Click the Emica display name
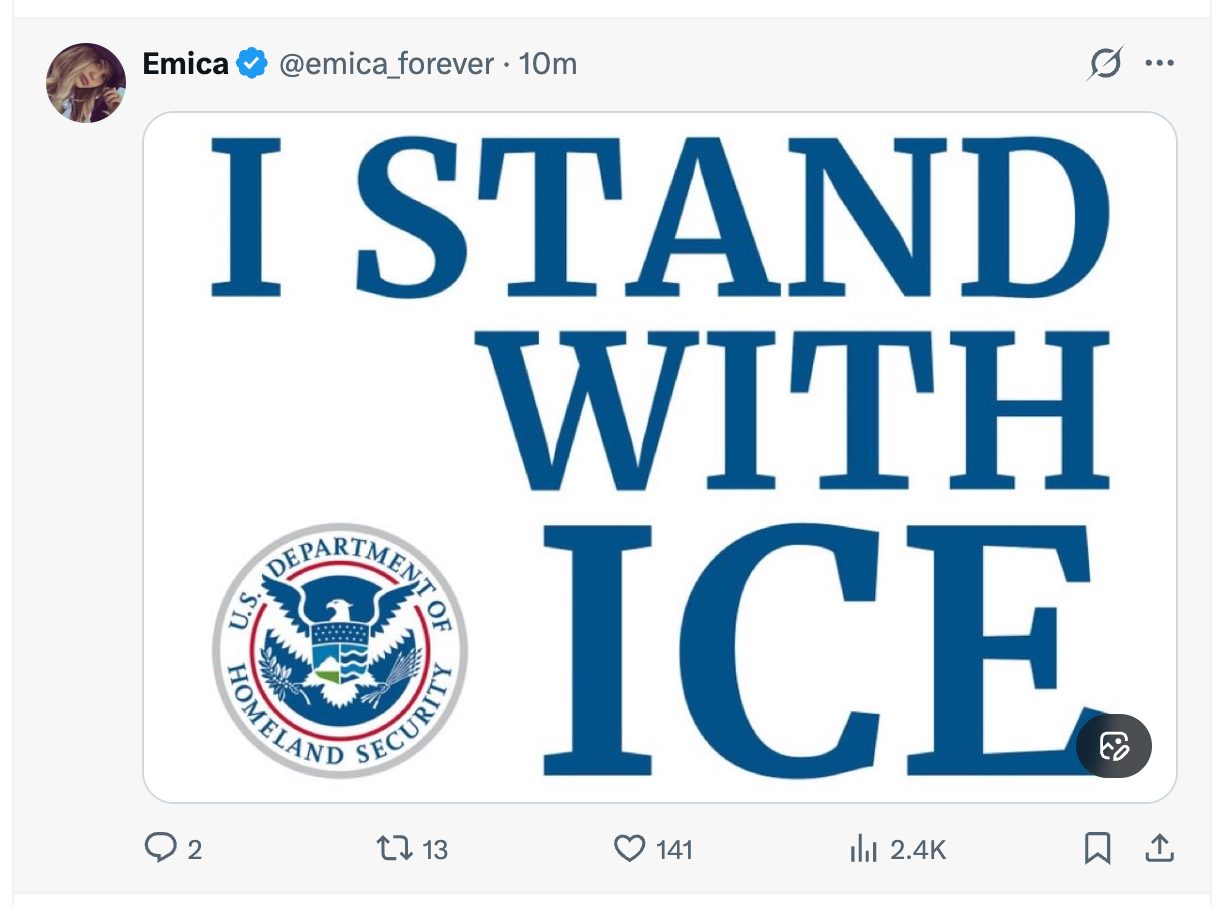 click(186, 64)
